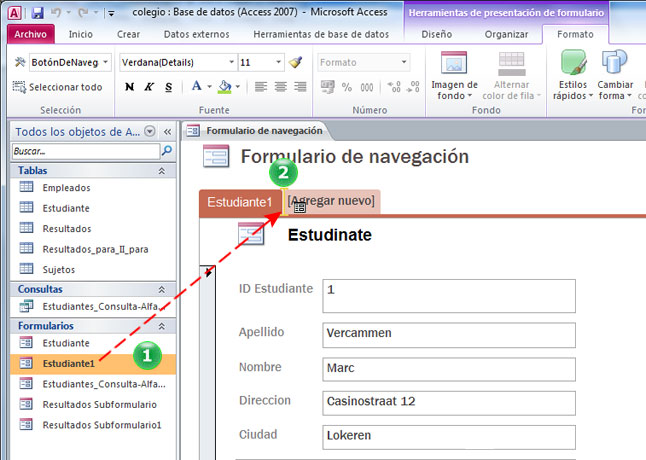The height and width of the screenshot is (460, 646).
Task: Select Resultados_para_II_para table
Action: pos(93,249)
